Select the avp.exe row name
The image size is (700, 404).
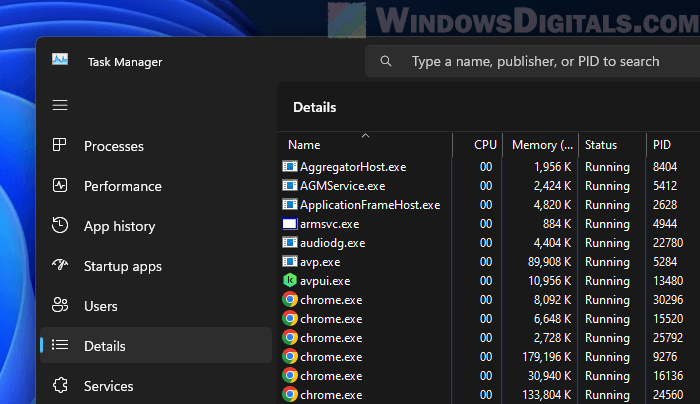(320, 262)
